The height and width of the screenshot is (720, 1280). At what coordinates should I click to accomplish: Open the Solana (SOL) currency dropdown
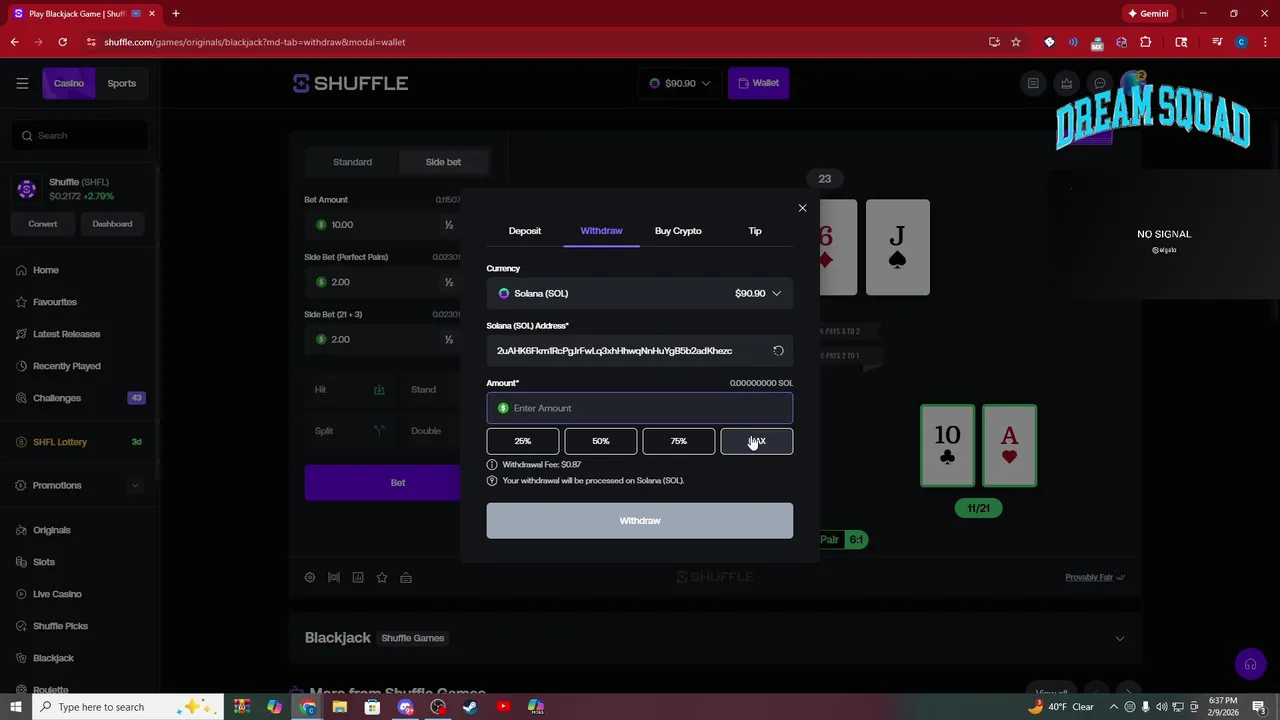[x=640, y=293]
